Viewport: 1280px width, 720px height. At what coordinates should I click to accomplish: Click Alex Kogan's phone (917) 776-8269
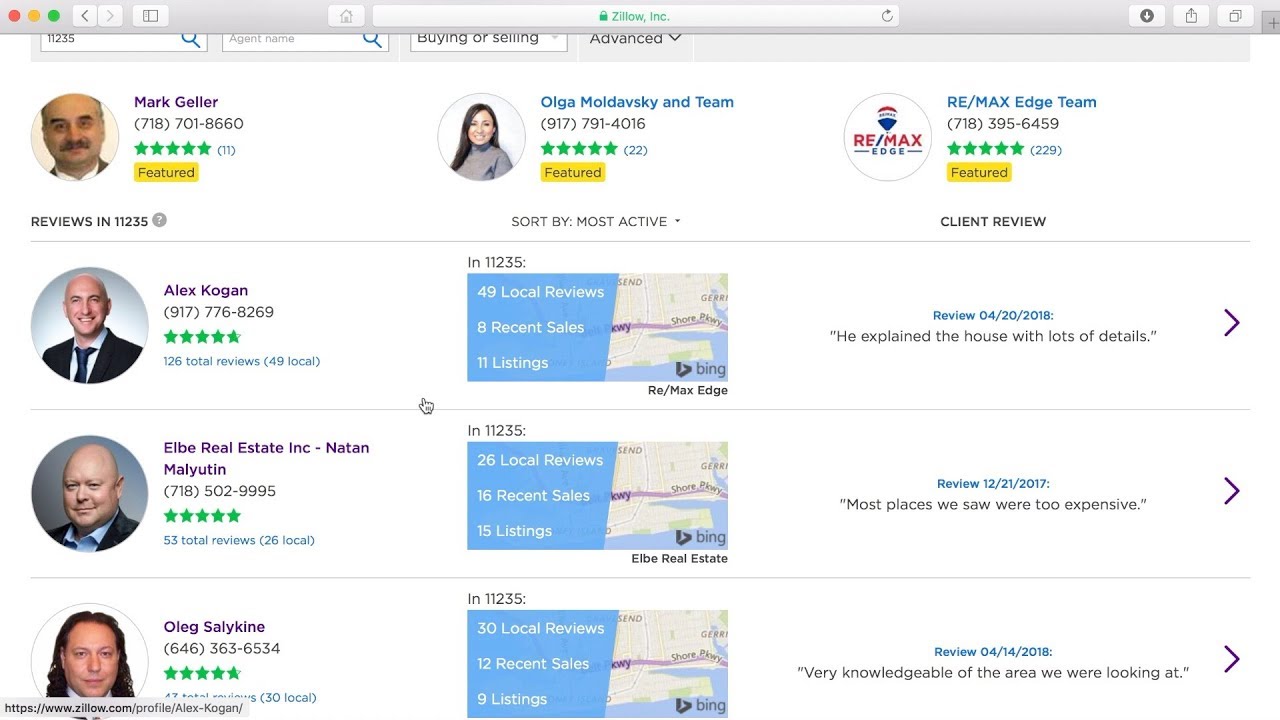(x=219, y=312)
